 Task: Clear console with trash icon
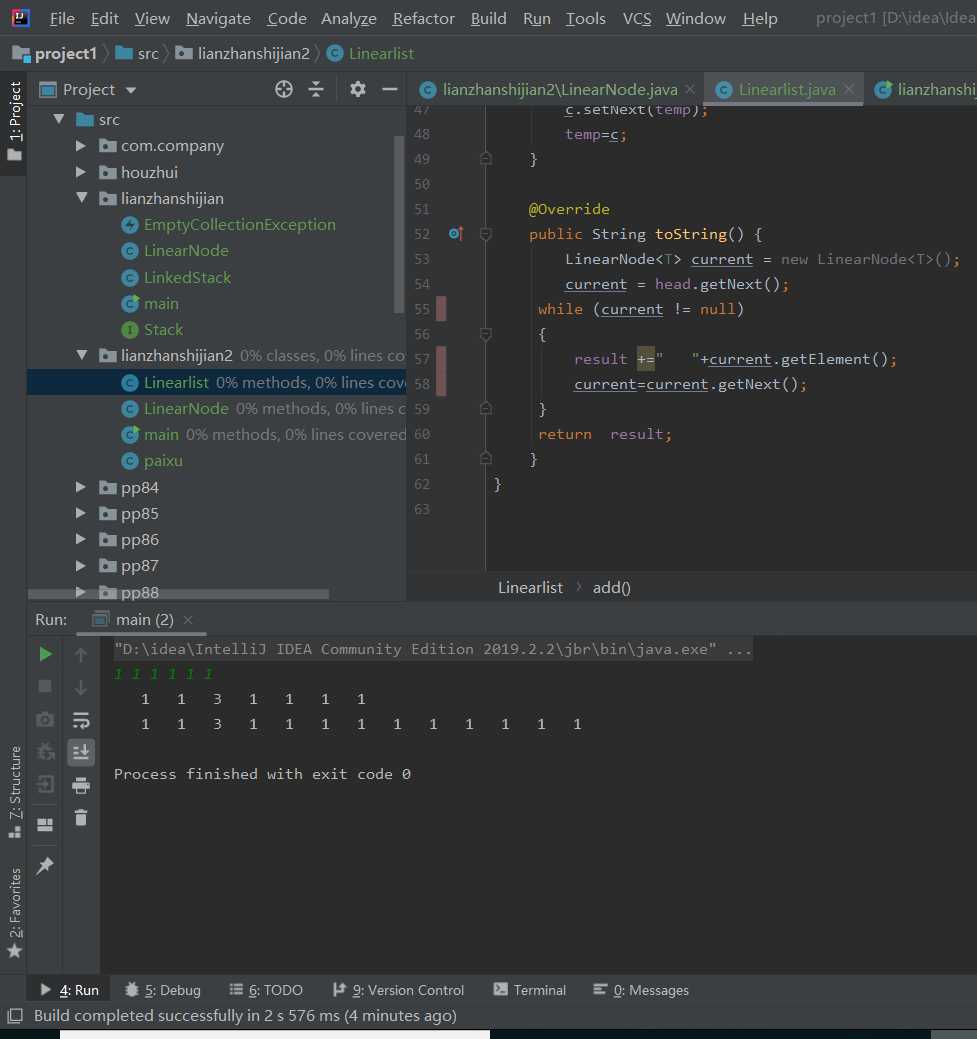pos(81,818)
